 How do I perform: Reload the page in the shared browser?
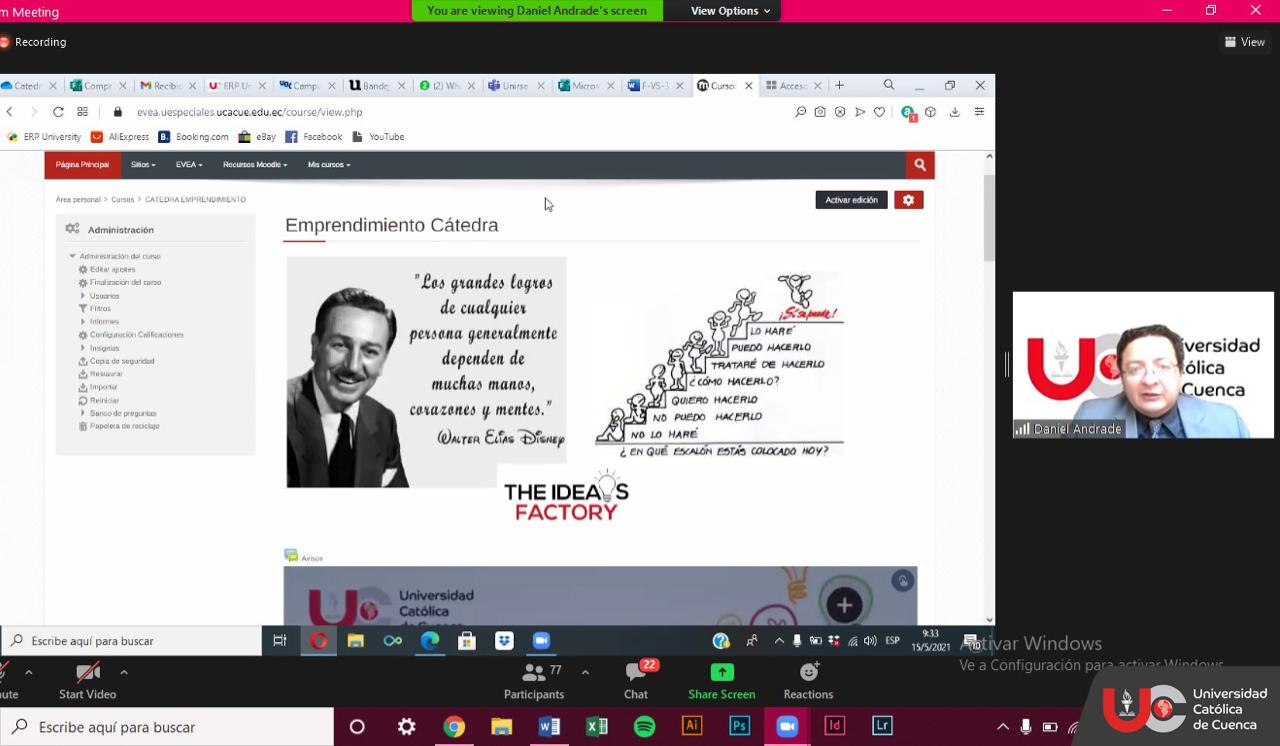(58, 112)
